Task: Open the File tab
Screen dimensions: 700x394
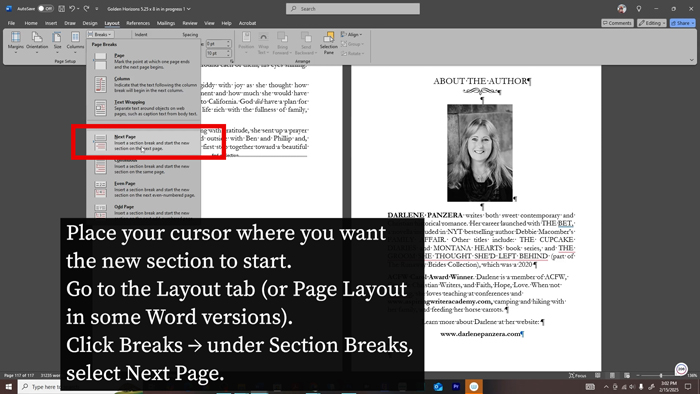Action: 11,23
